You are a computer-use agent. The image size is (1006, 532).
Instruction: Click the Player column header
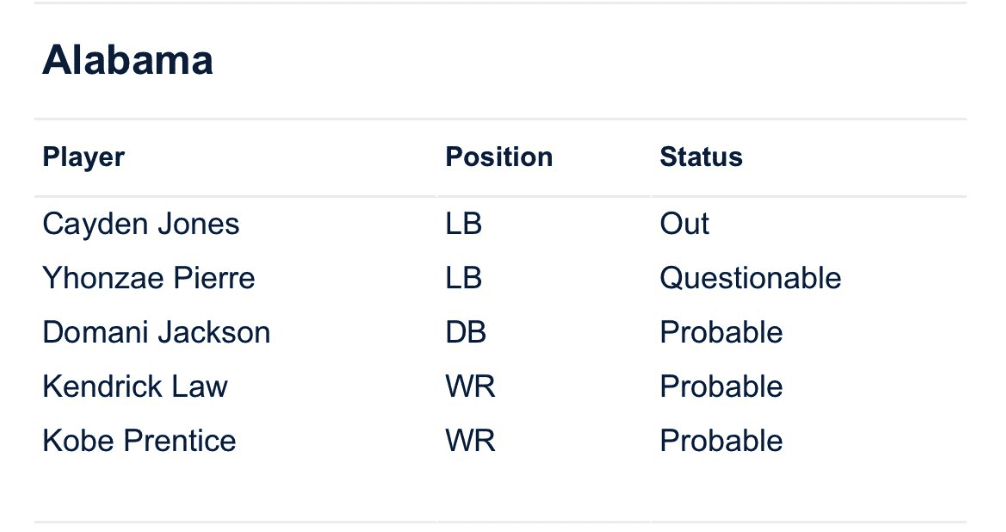(x=83, y=157)
